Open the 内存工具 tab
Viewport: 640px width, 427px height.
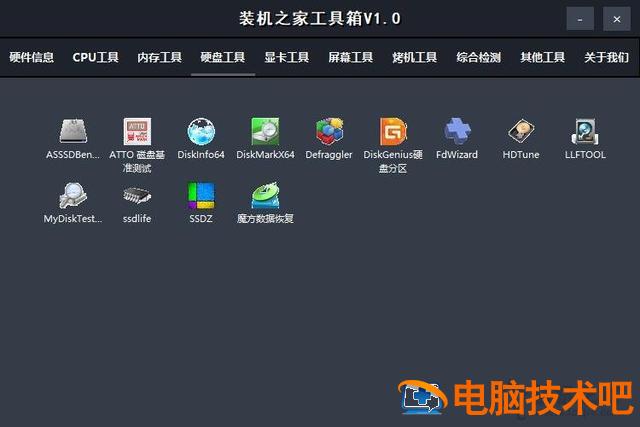[x=159, y=57]
